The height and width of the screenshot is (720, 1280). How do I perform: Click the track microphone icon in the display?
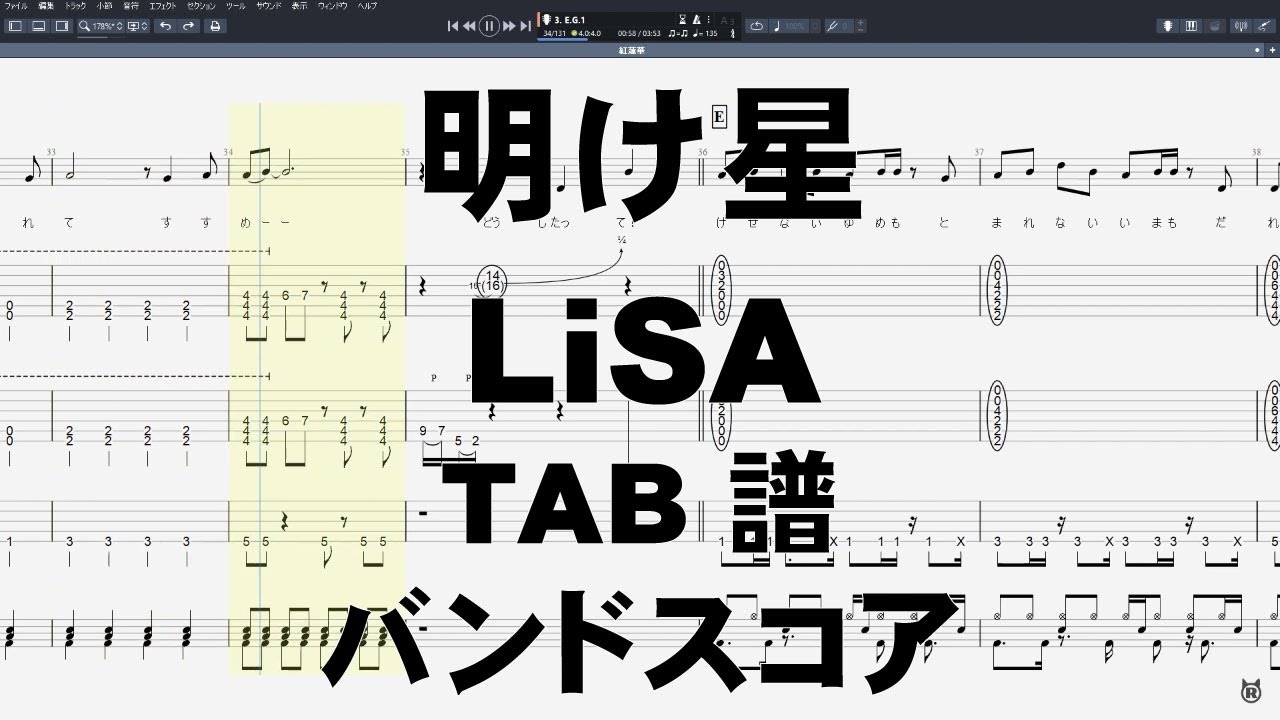(x=547, y=19)
